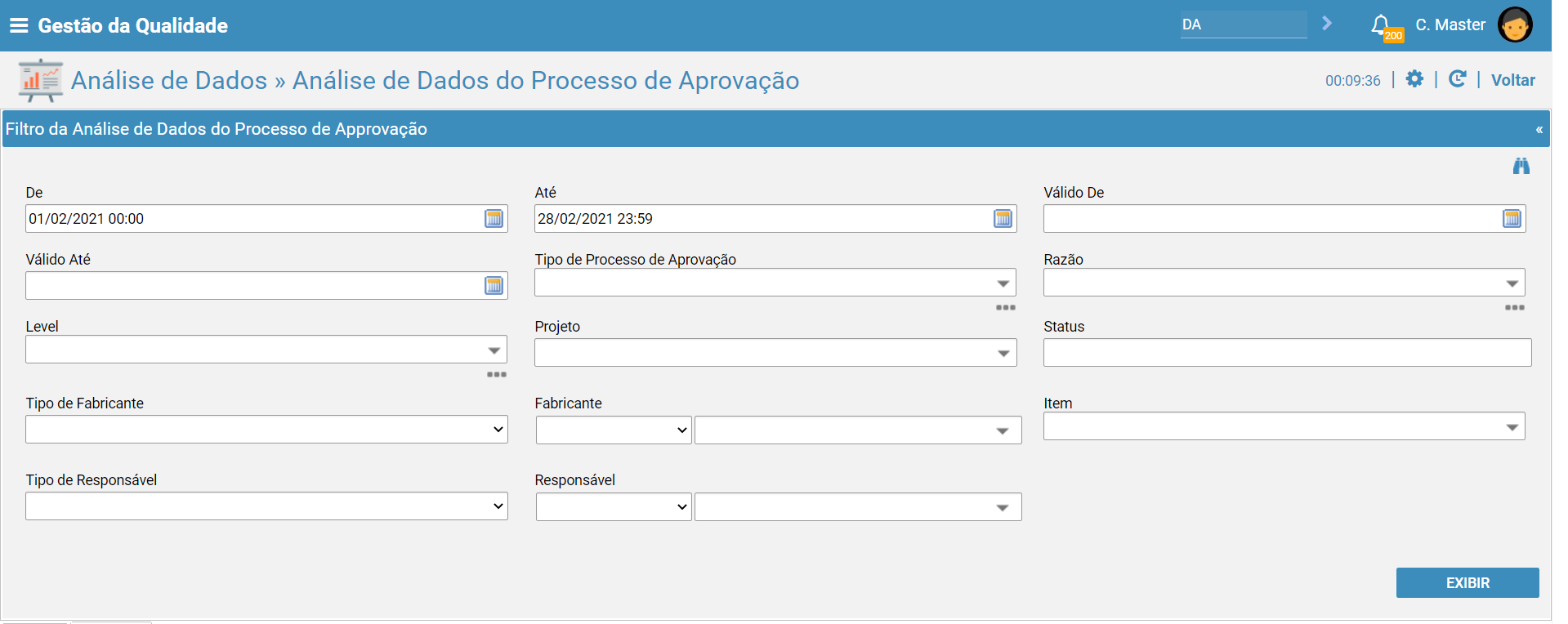Click the Análise de Dados chart icon
This screenshot has width=1568, height=624.
pyautogui.click(x=40, y=80)
